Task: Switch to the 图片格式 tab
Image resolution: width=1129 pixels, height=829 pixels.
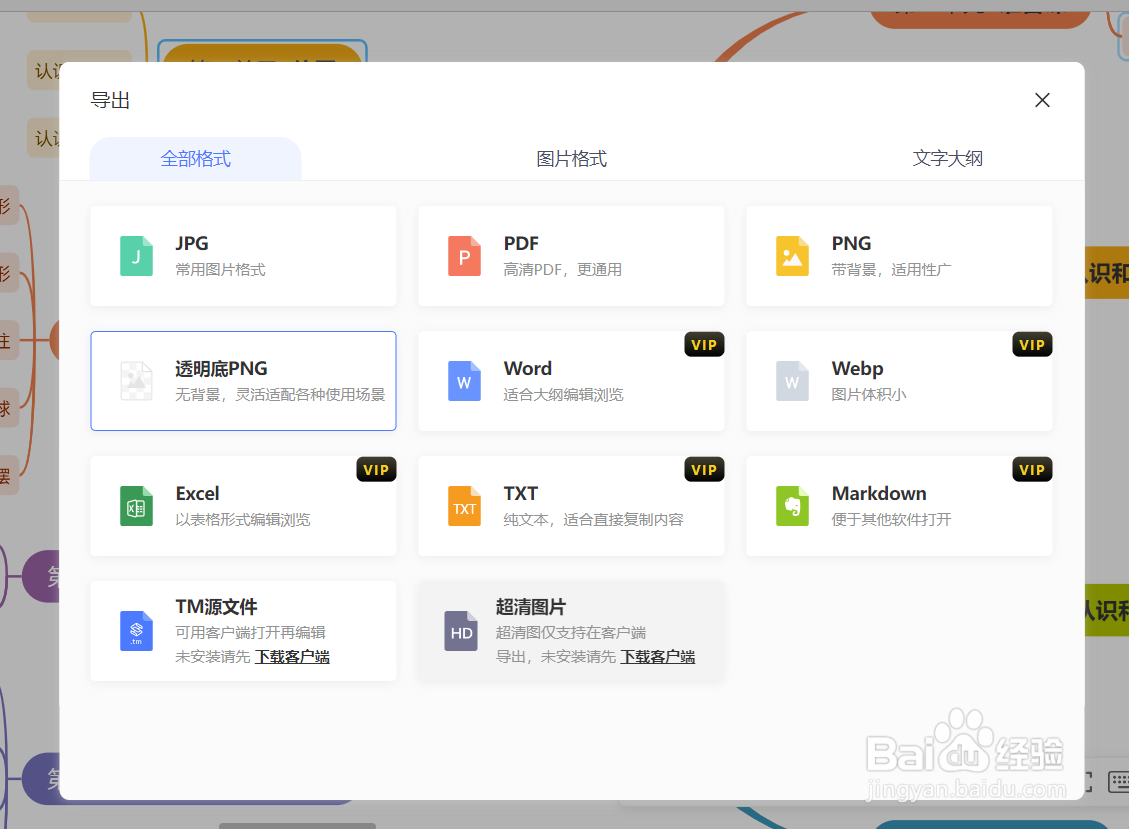Action: 572,158
